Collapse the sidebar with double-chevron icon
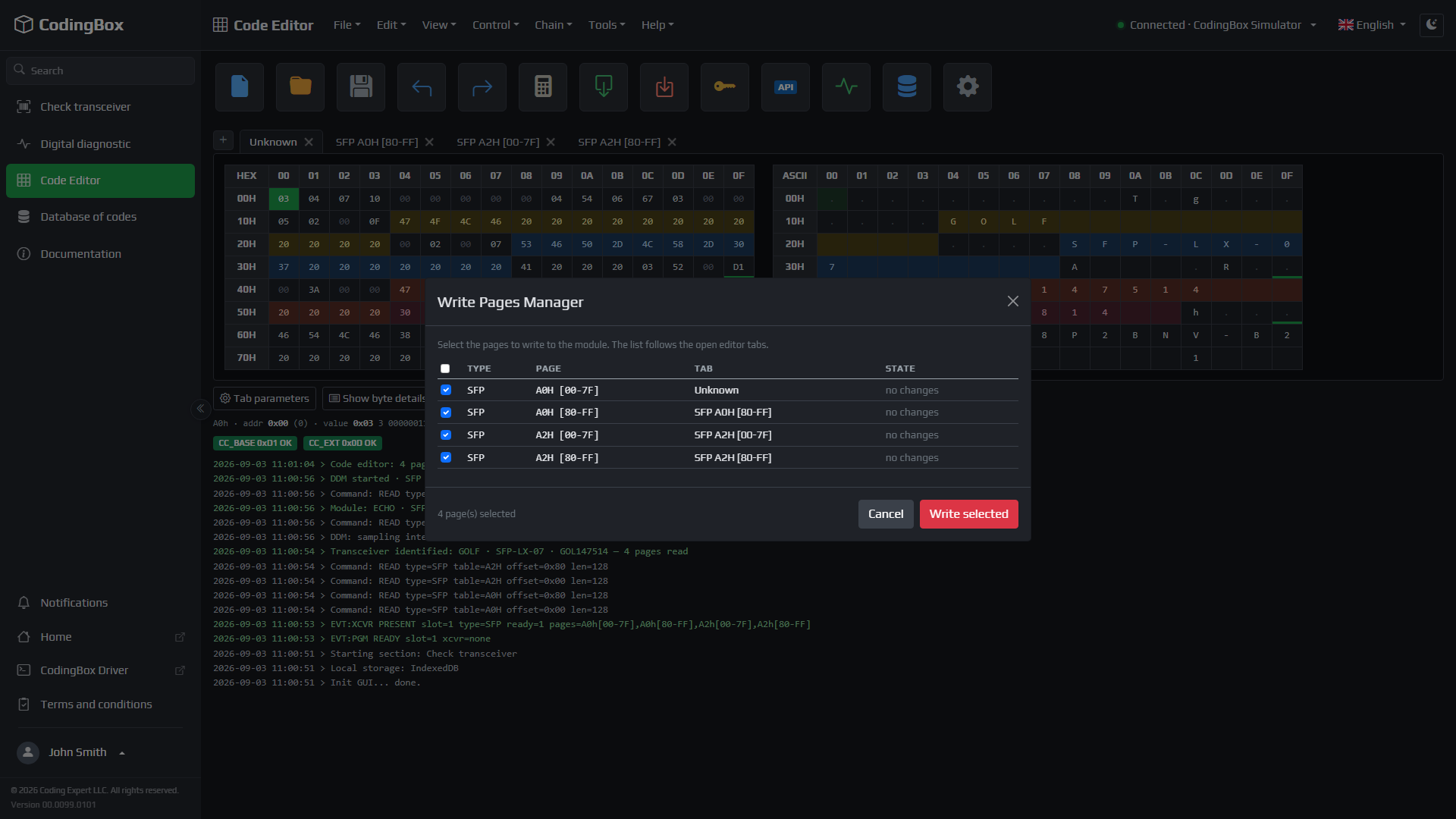This screenshot has width=1456, height=819. (x=200, y=409)
